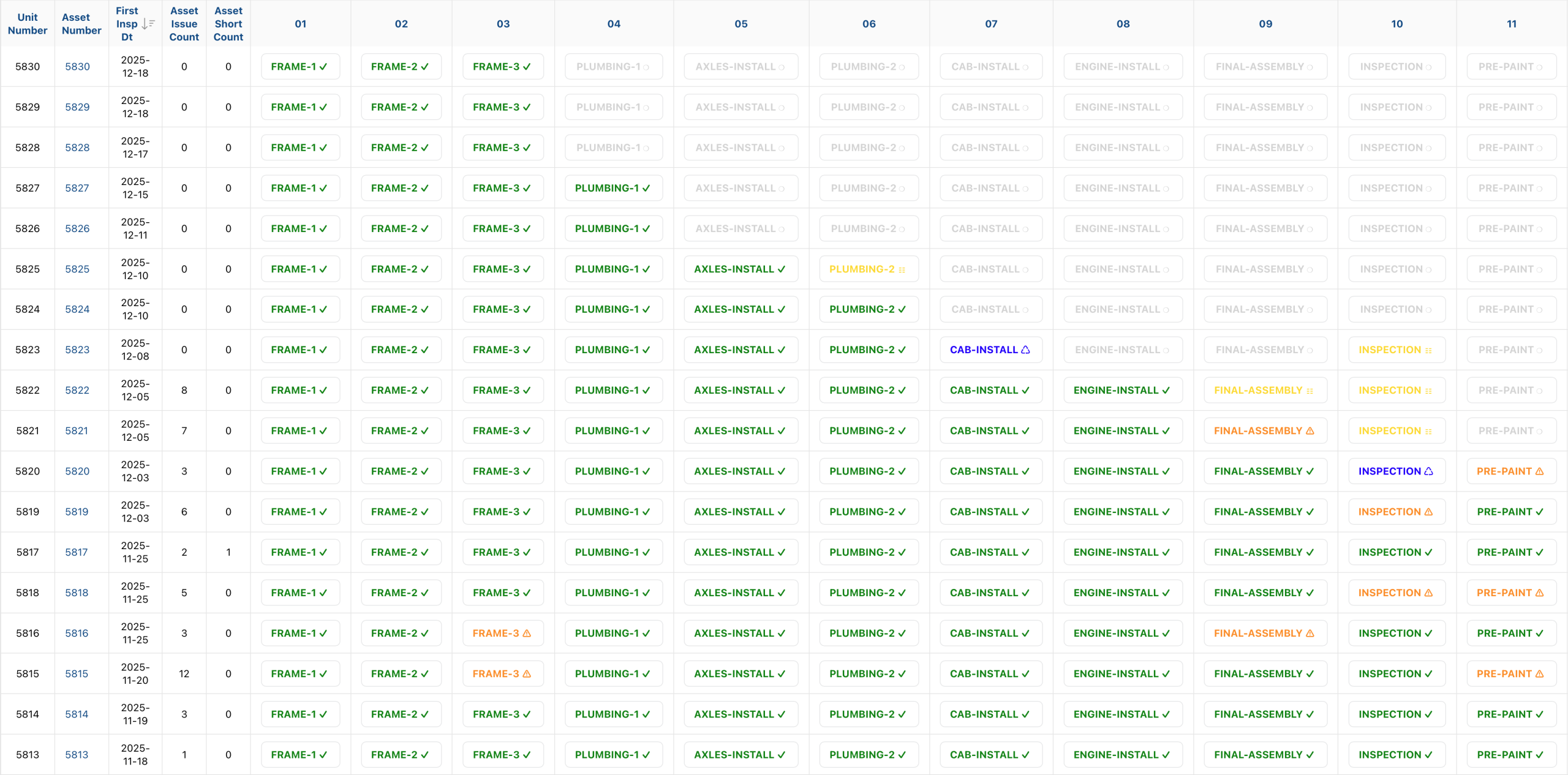Image resolution: width=1568 pixels, height=775 pixels.
Task: Click warning icon on FRAME-3 for unit 5816
Action: (x=527, y=634)
